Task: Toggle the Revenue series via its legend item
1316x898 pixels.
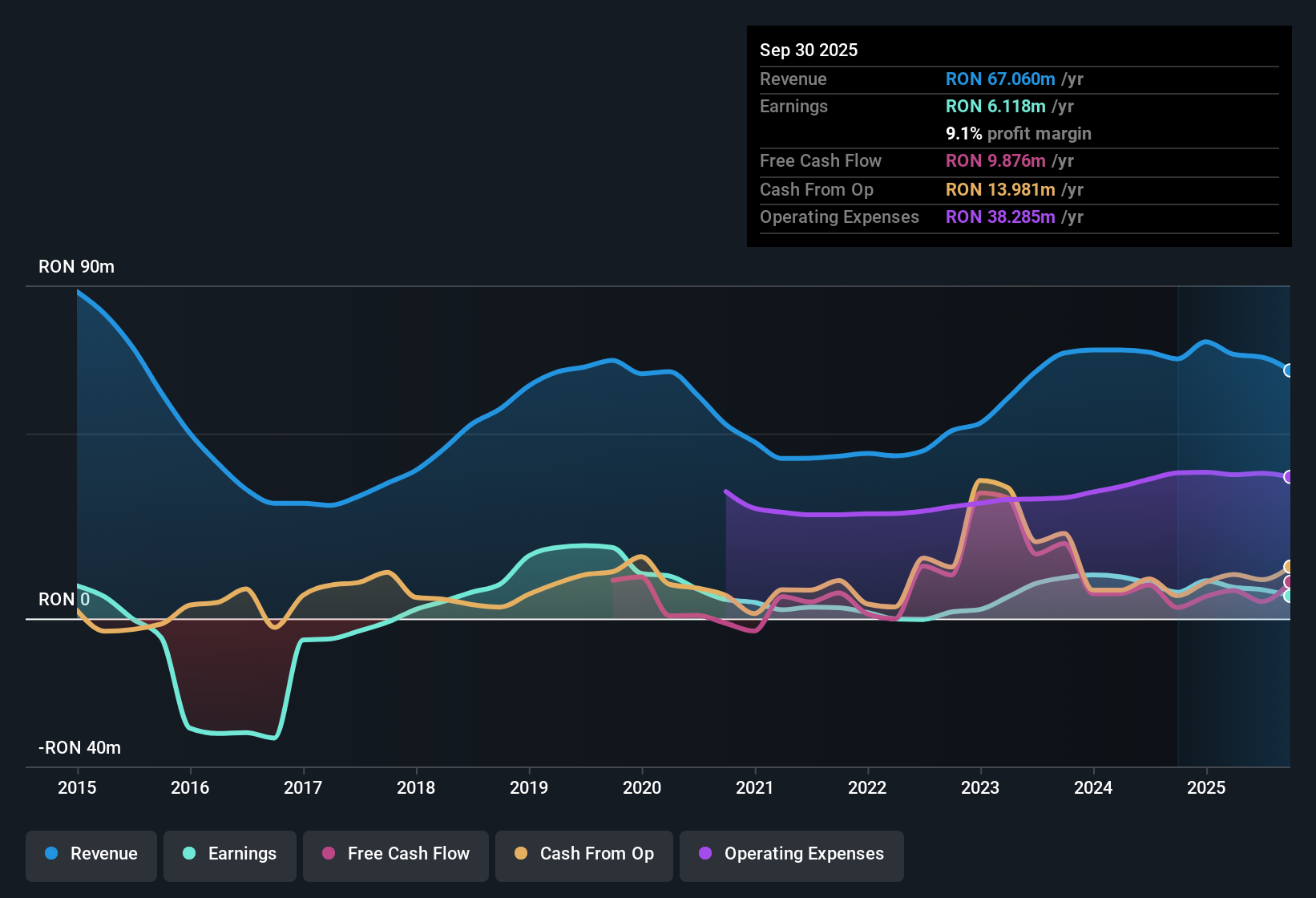Action: [x=91, y=854]
